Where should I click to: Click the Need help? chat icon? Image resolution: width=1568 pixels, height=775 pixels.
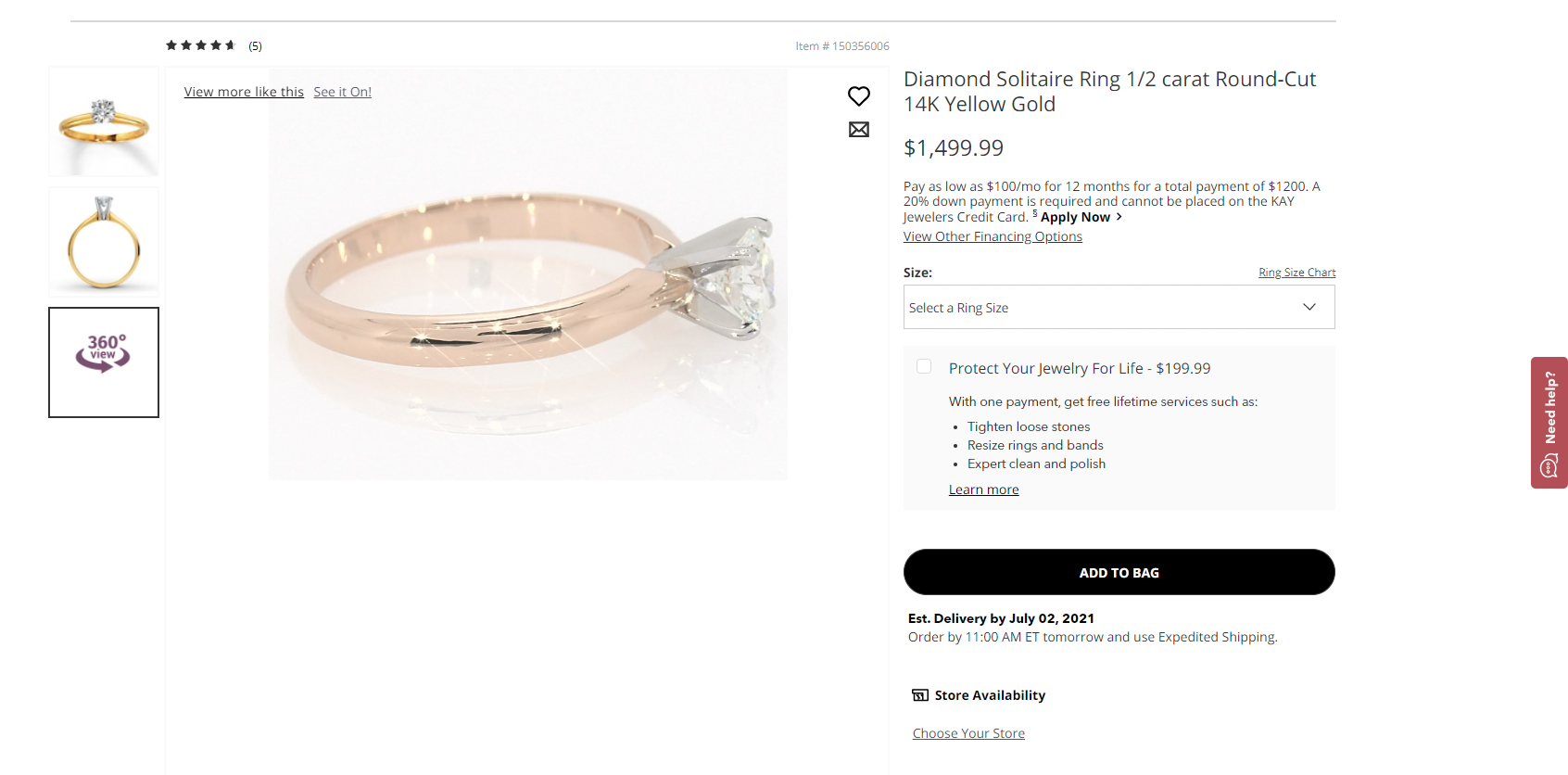click(x=1549, y=465)
